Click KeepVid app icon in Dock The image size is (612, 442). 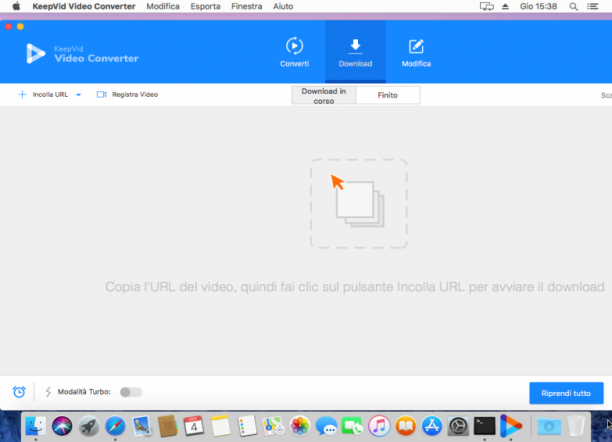click(511, 426)
